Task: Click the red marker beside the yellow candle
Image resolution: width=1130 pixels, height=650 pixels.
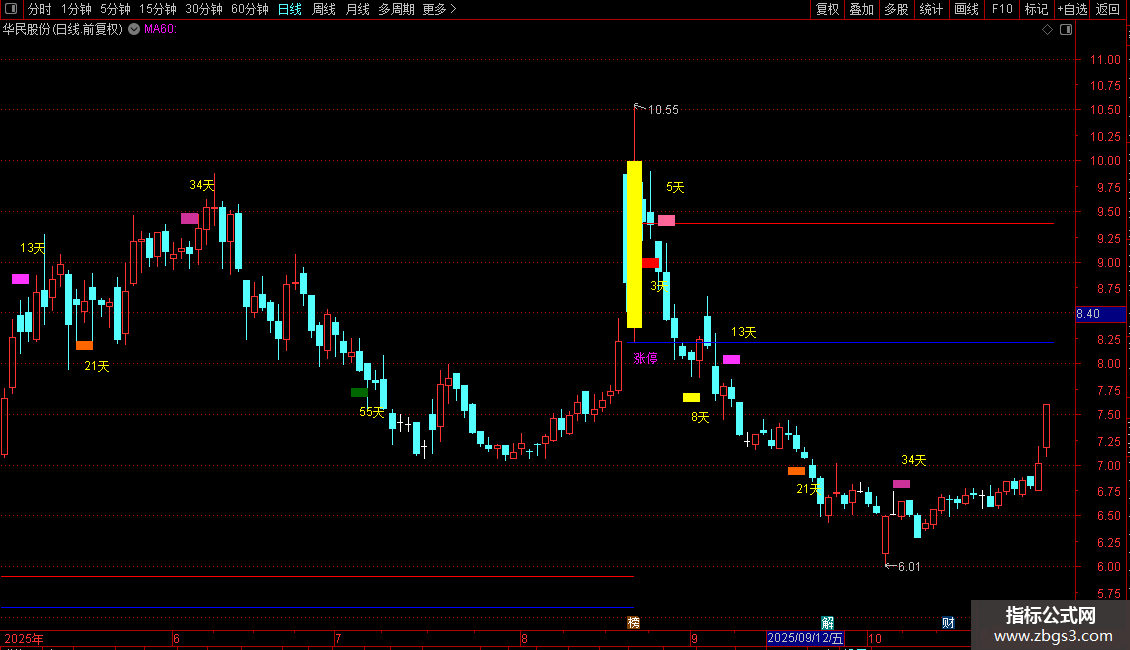Action: click(650, 263)
